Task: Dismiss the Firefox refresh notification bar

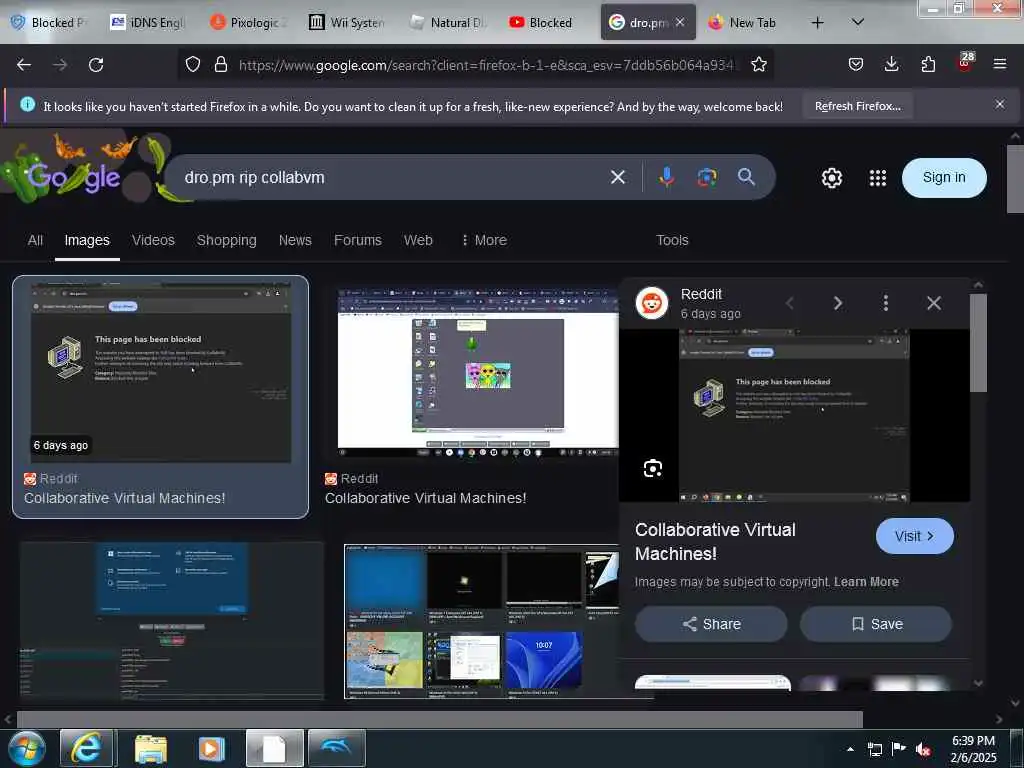Action: point(1000,104)
